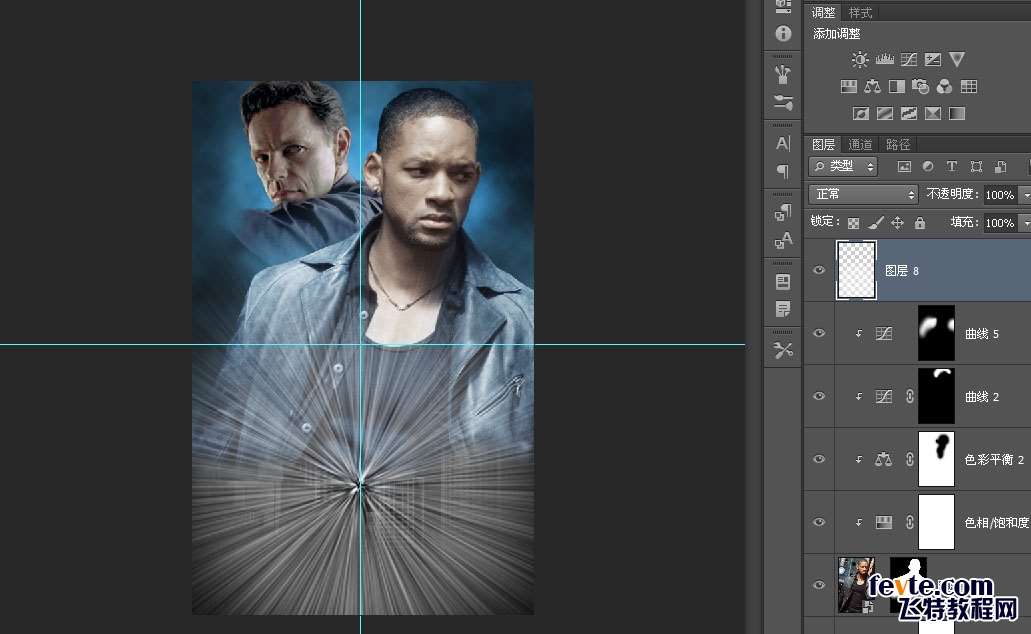1031x634 pixels.
Task: Add a Color Balance adjustment
Action: pyautogui.click(x=873, y=87)
